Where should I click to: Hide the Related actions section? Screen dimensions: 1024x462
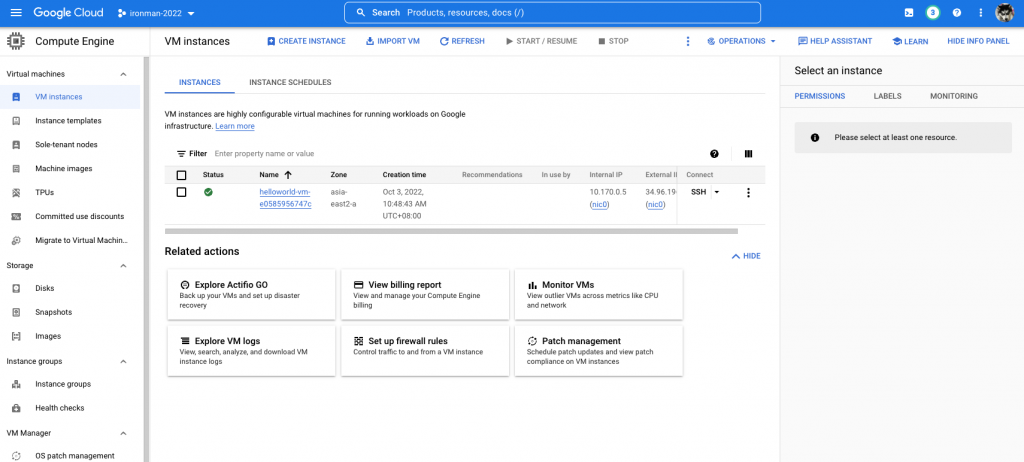click(746, 256)
